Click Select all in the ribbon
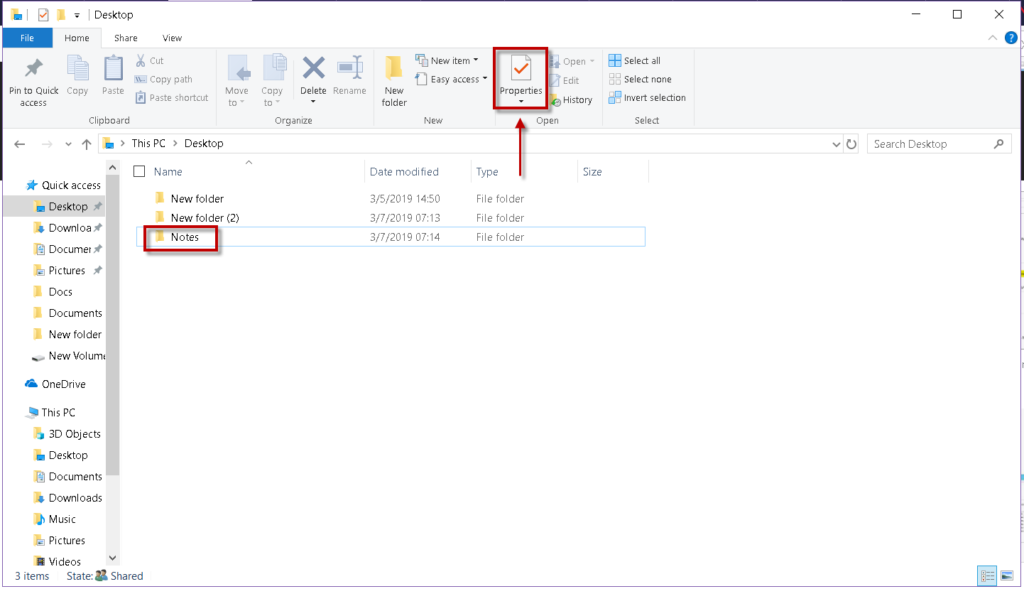Screen dimensions: 1024x589 [x=635, y=61]
